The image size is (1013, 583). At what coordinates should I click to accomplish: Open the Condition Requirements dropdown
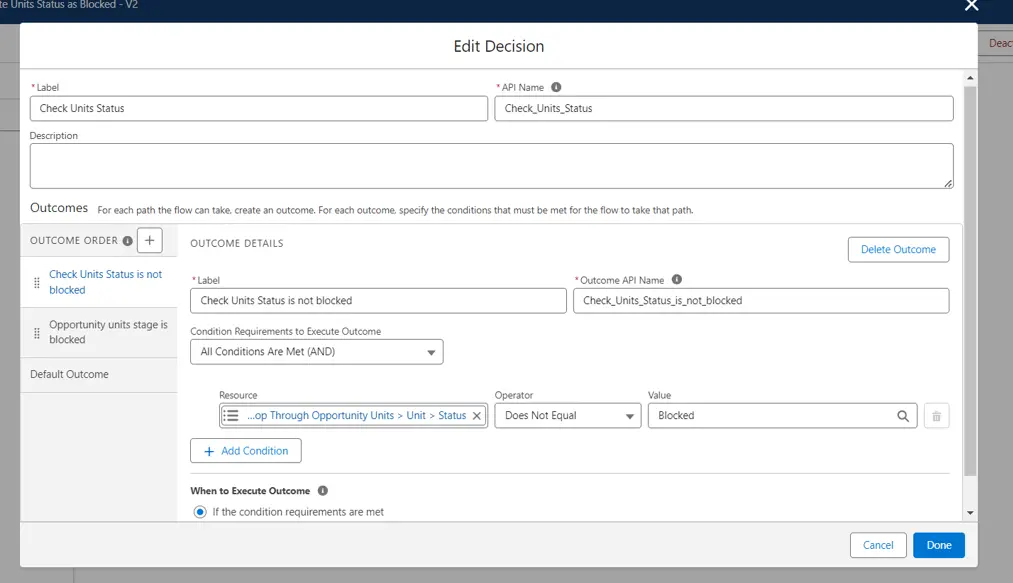point(316,352)
